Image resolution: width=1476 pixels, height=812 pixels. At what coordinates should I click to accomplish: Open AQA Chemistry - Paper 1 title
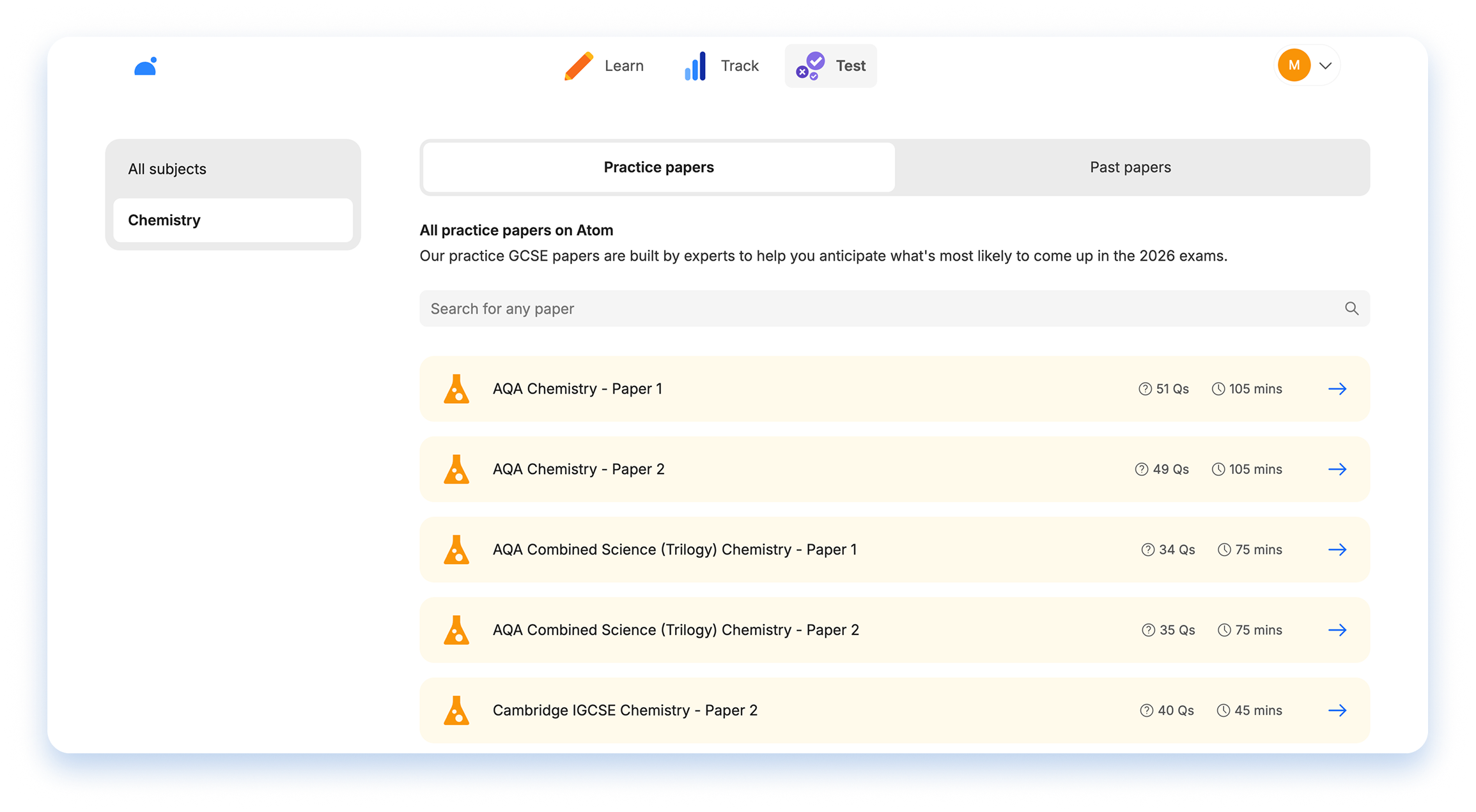(577, 389)
